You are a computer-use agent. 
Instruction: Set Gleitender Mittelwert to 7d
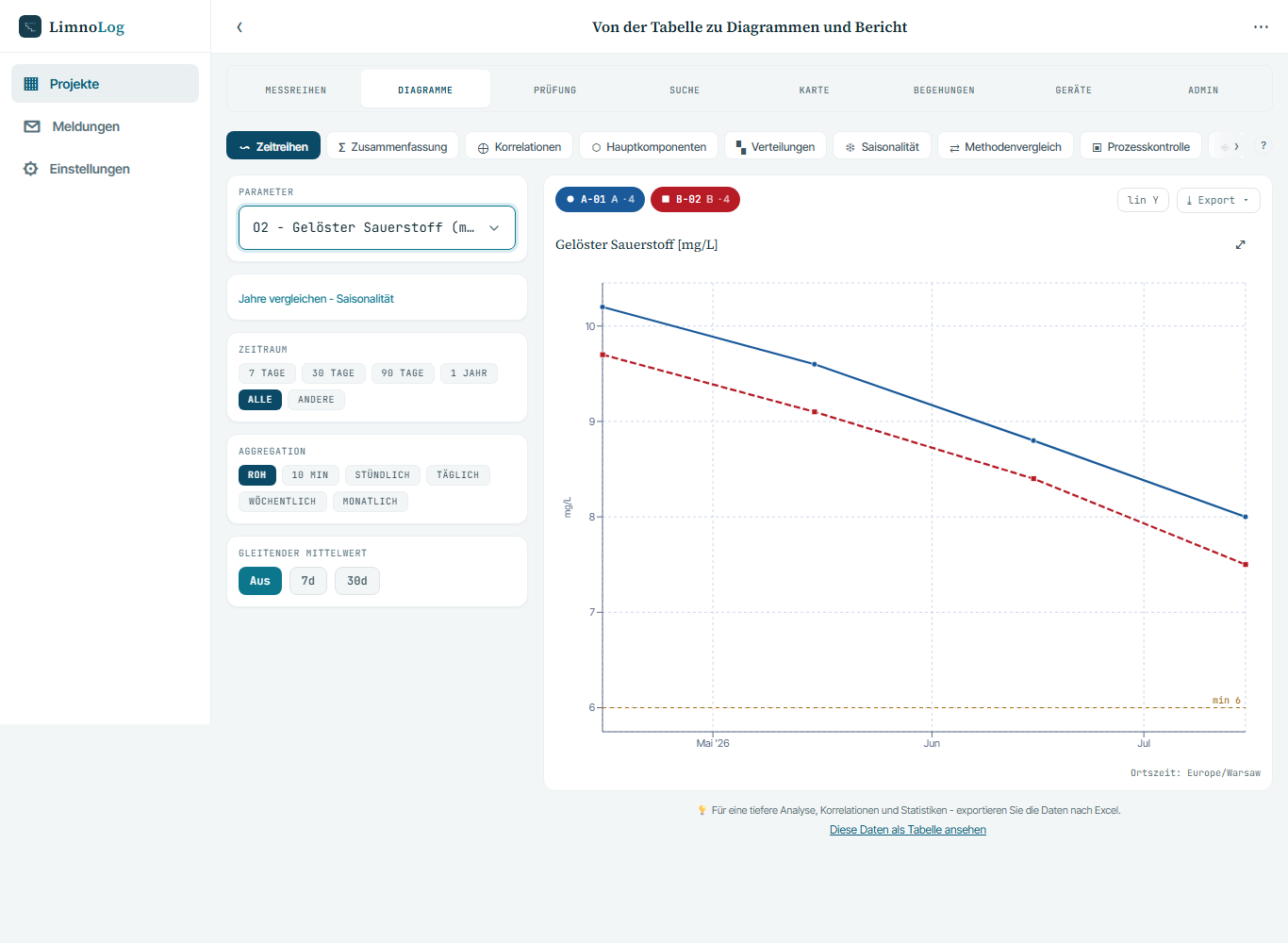point(308,581)
